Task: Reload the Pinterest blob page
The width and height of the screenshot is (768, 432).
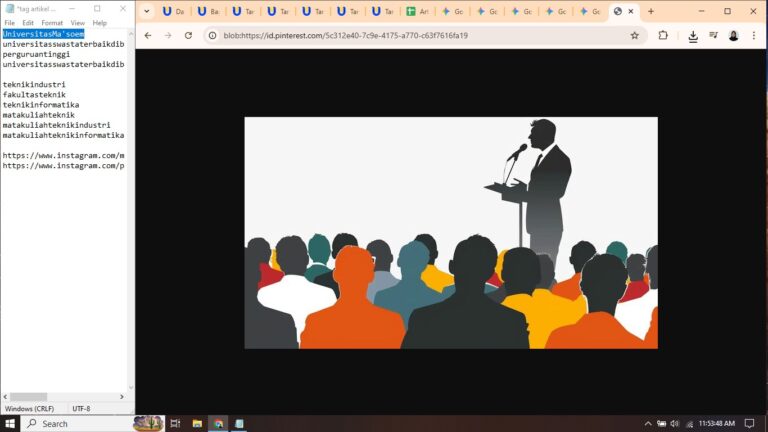Action: (188, 35)
